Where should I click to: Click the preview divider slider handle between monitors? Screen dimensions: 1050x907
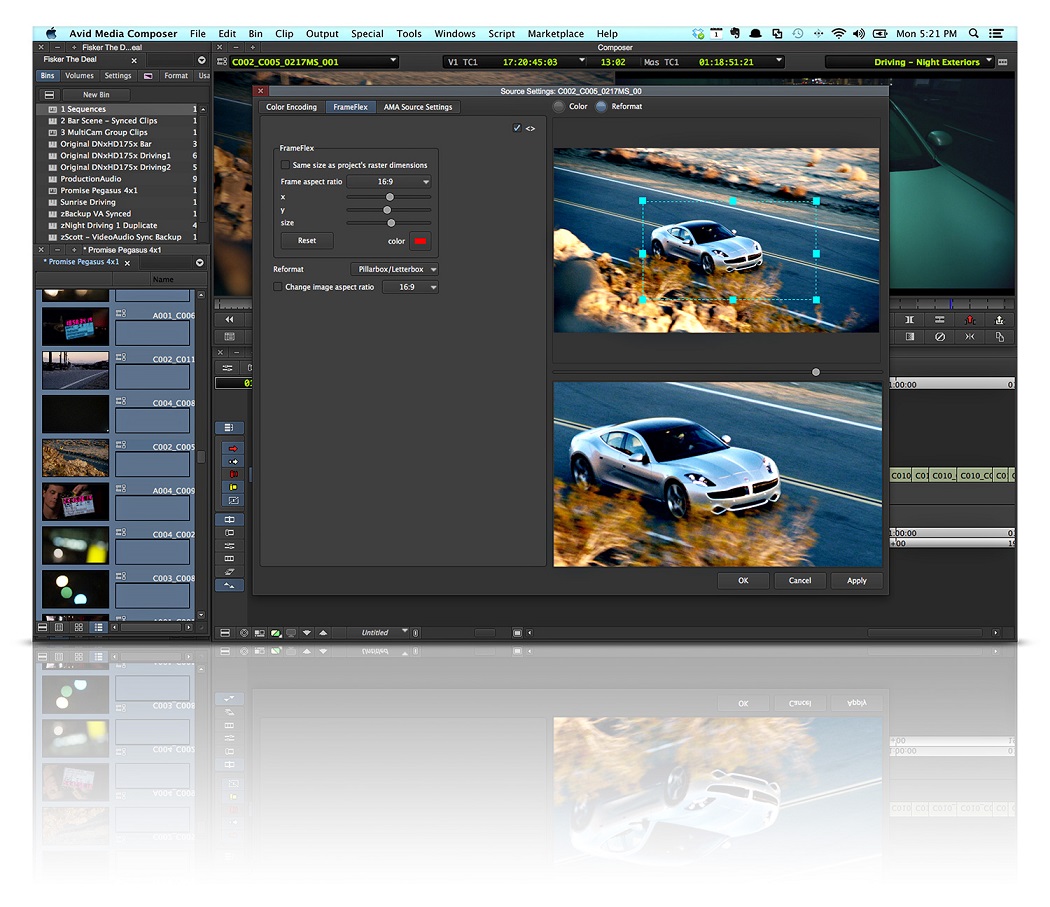816,372
